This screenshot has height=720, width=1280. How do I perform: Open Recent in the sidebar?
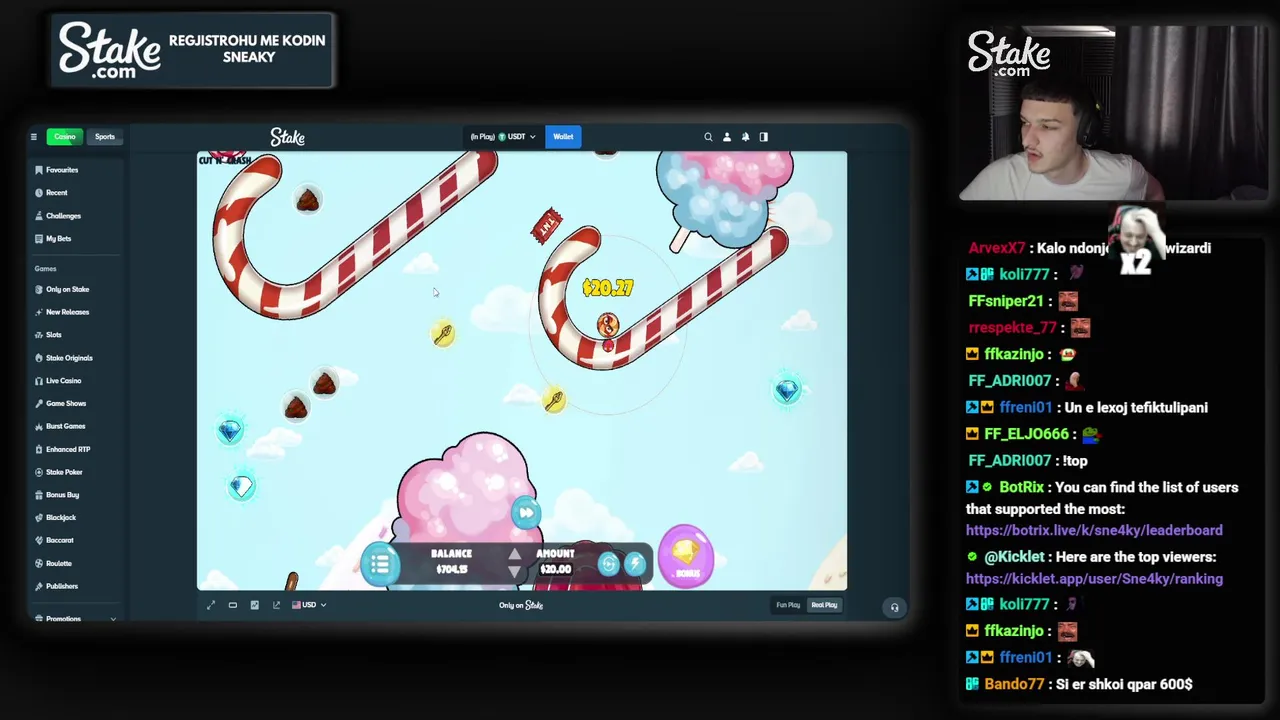[x=56, y=193]
